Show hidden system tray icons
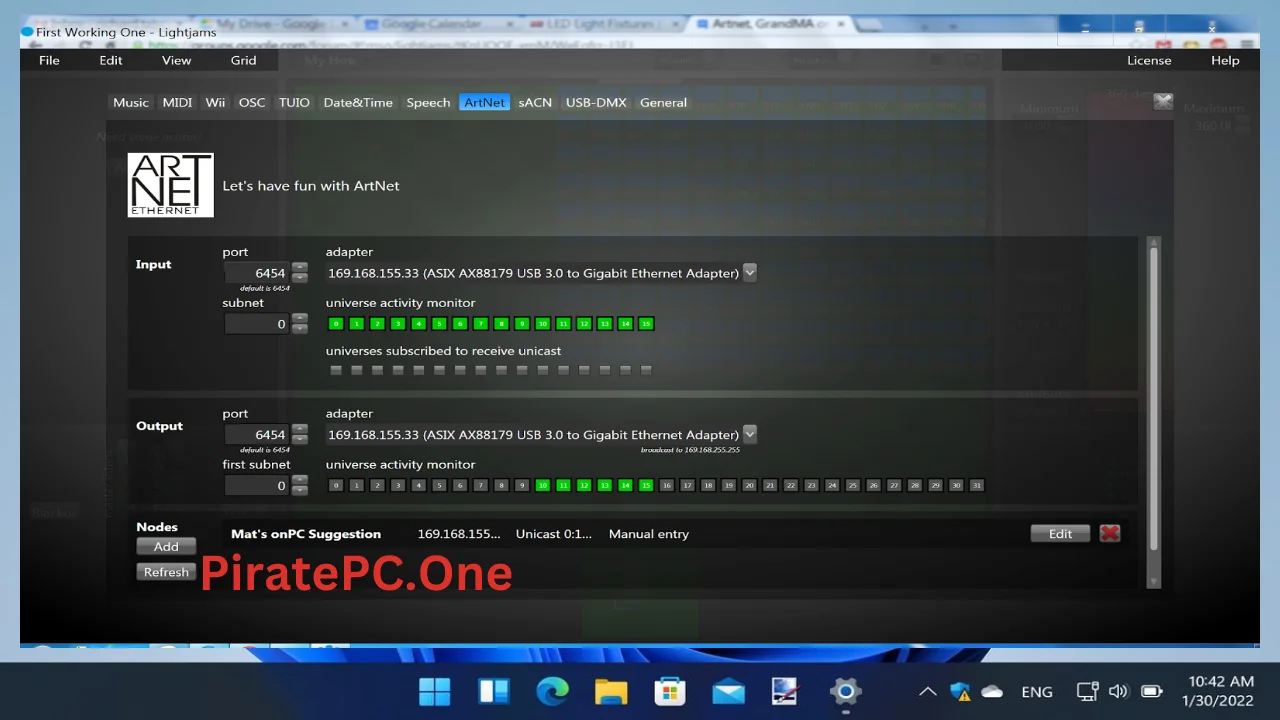Screen dimensions: 1280x720 pos(928,691)
